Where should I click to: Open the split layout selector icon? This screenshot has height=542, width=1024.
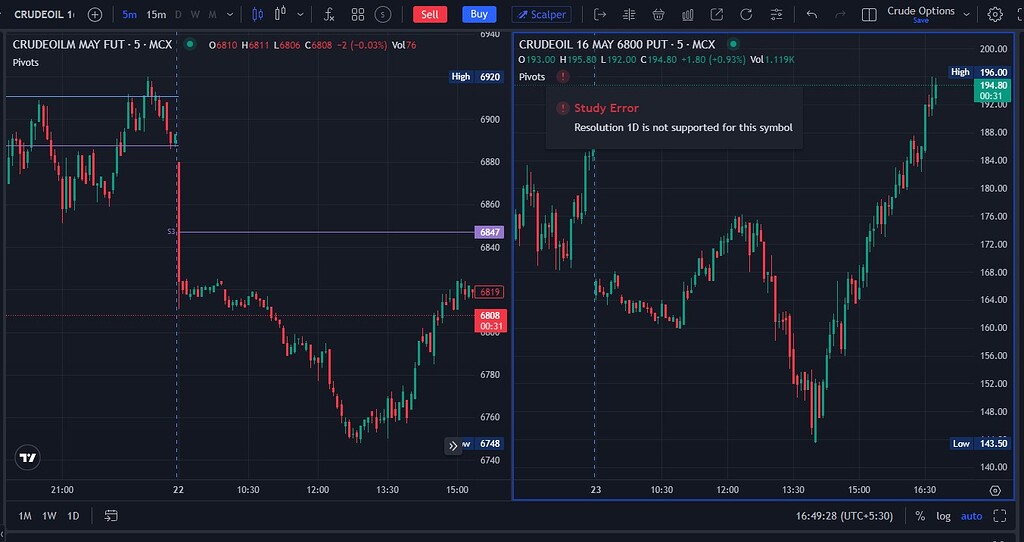click(x=869, y=14)
